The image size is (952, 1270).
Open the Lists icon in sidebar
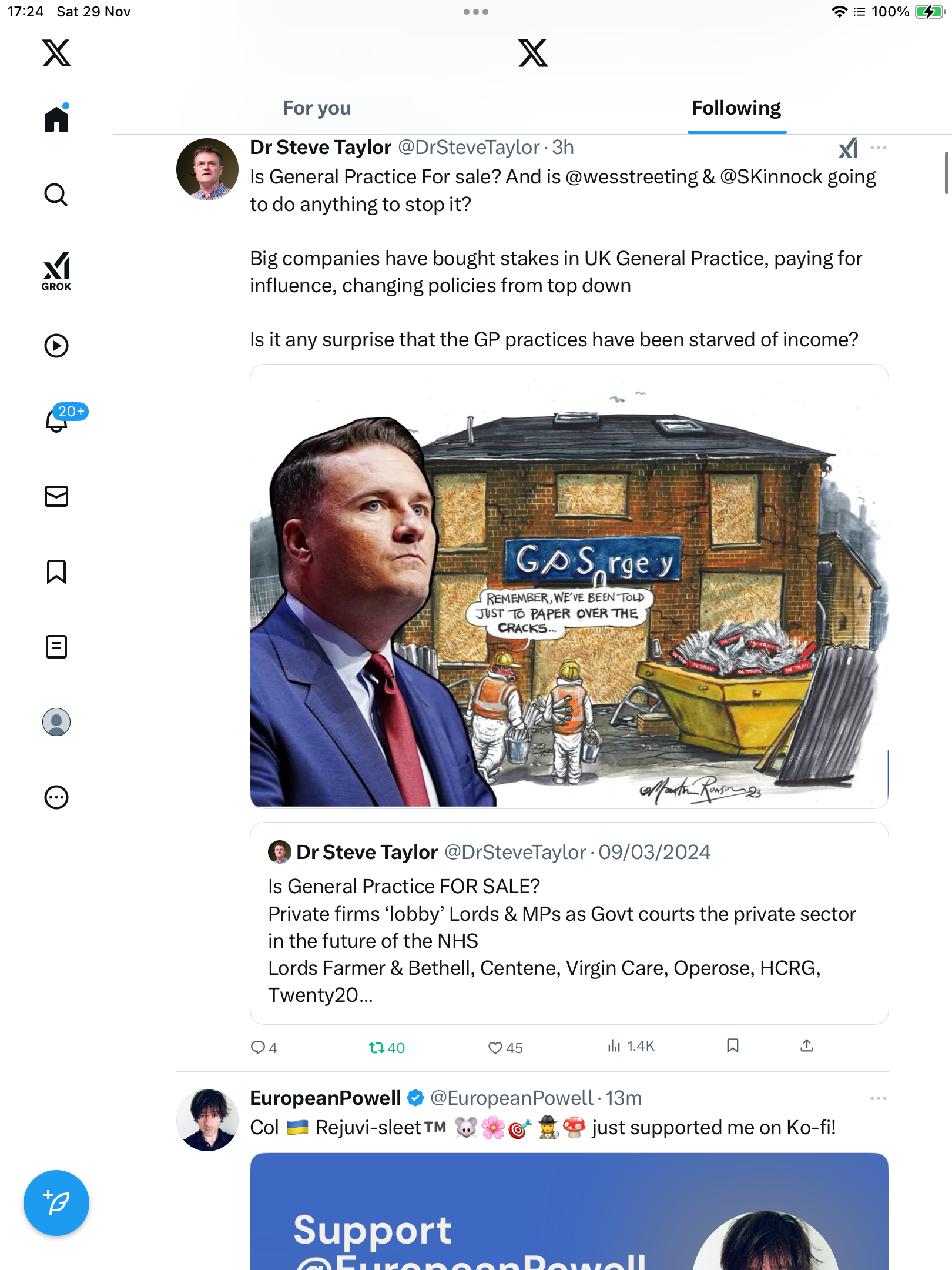(x=56, y=647)
